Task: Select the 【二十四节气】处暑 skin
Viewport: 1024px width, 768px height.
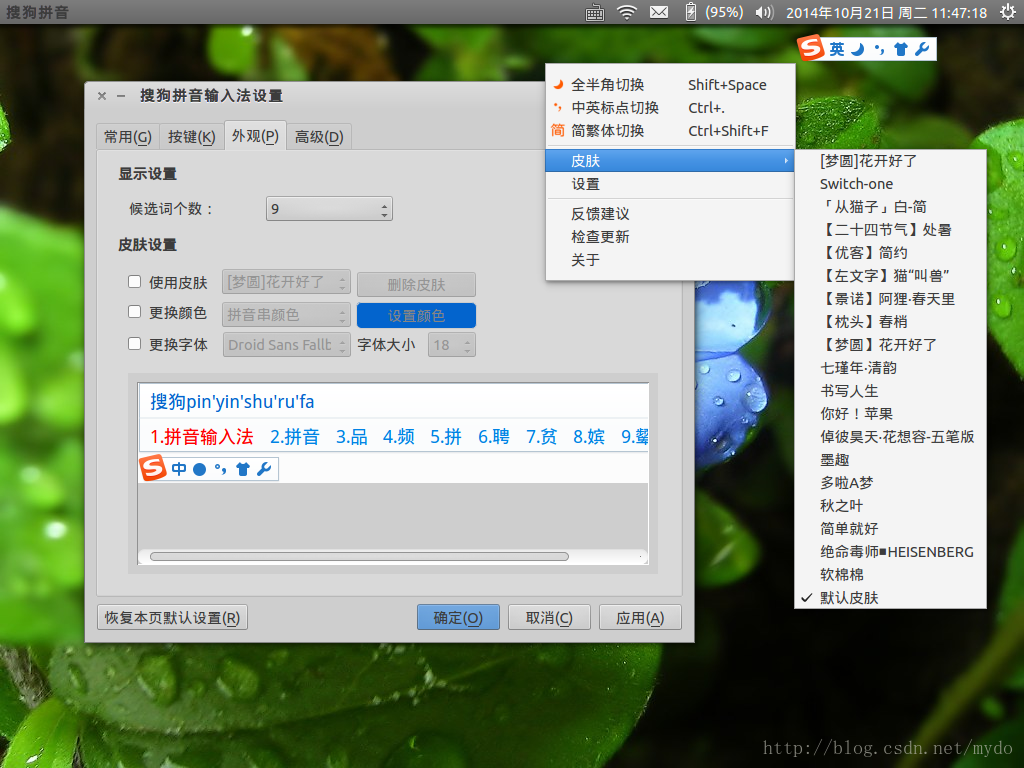Action: pyautogui.click(x=890, y=230)
